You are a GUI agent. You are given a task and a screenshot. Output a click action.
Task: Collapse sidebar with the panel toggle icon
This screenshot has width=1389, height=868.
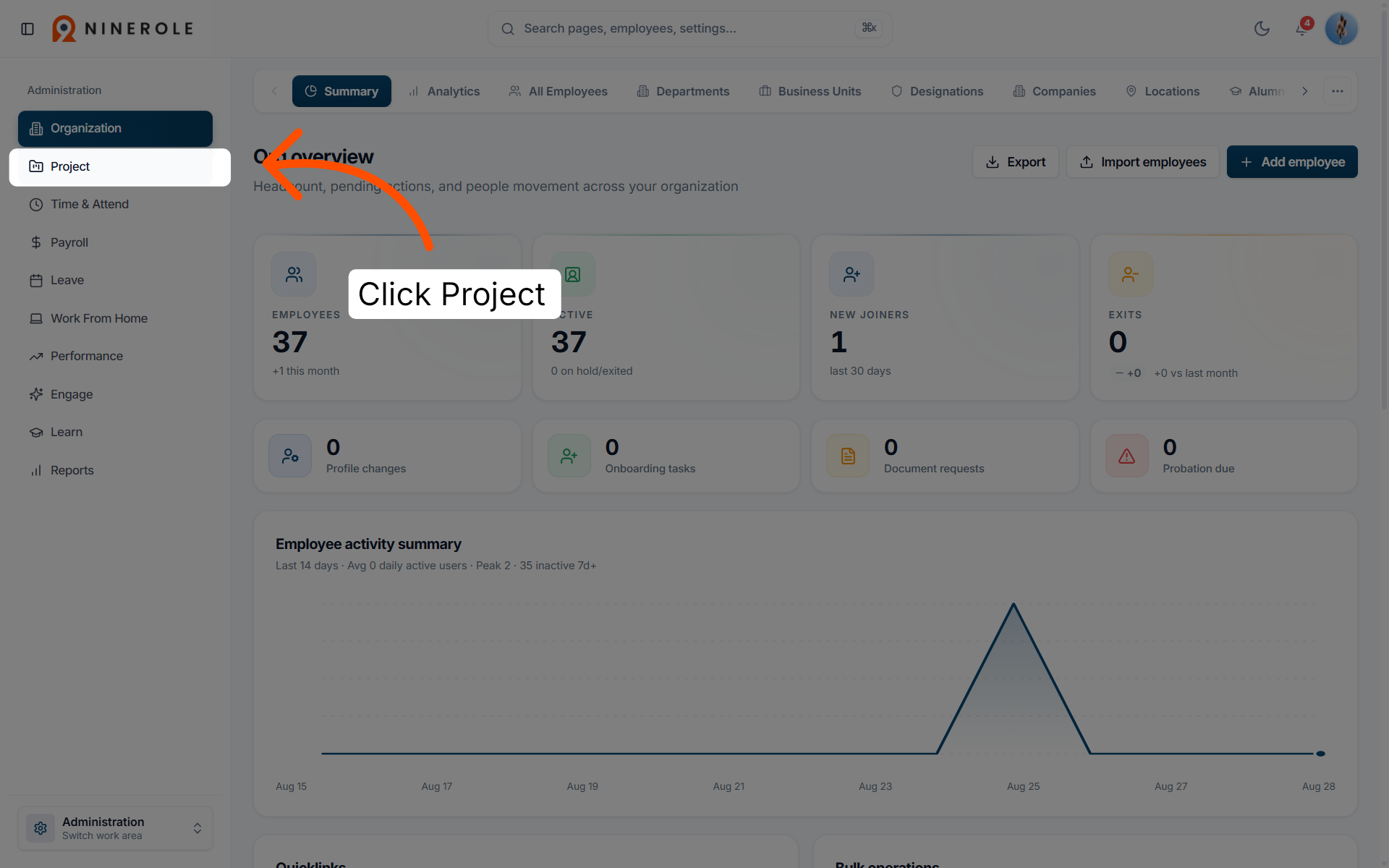[27, 29]
